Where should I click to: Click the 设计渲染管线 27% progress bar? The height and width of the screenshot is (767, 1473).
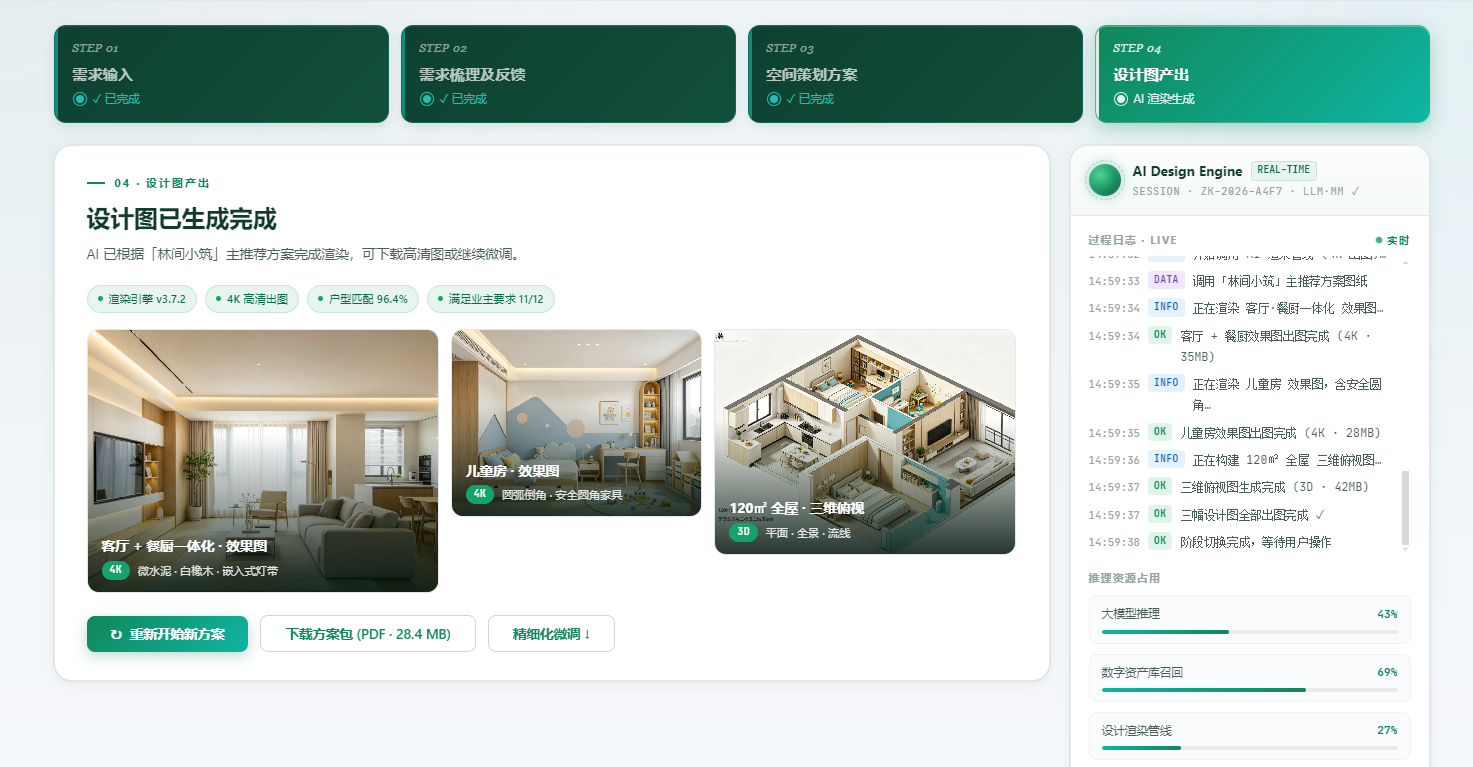click(1250, 748)
